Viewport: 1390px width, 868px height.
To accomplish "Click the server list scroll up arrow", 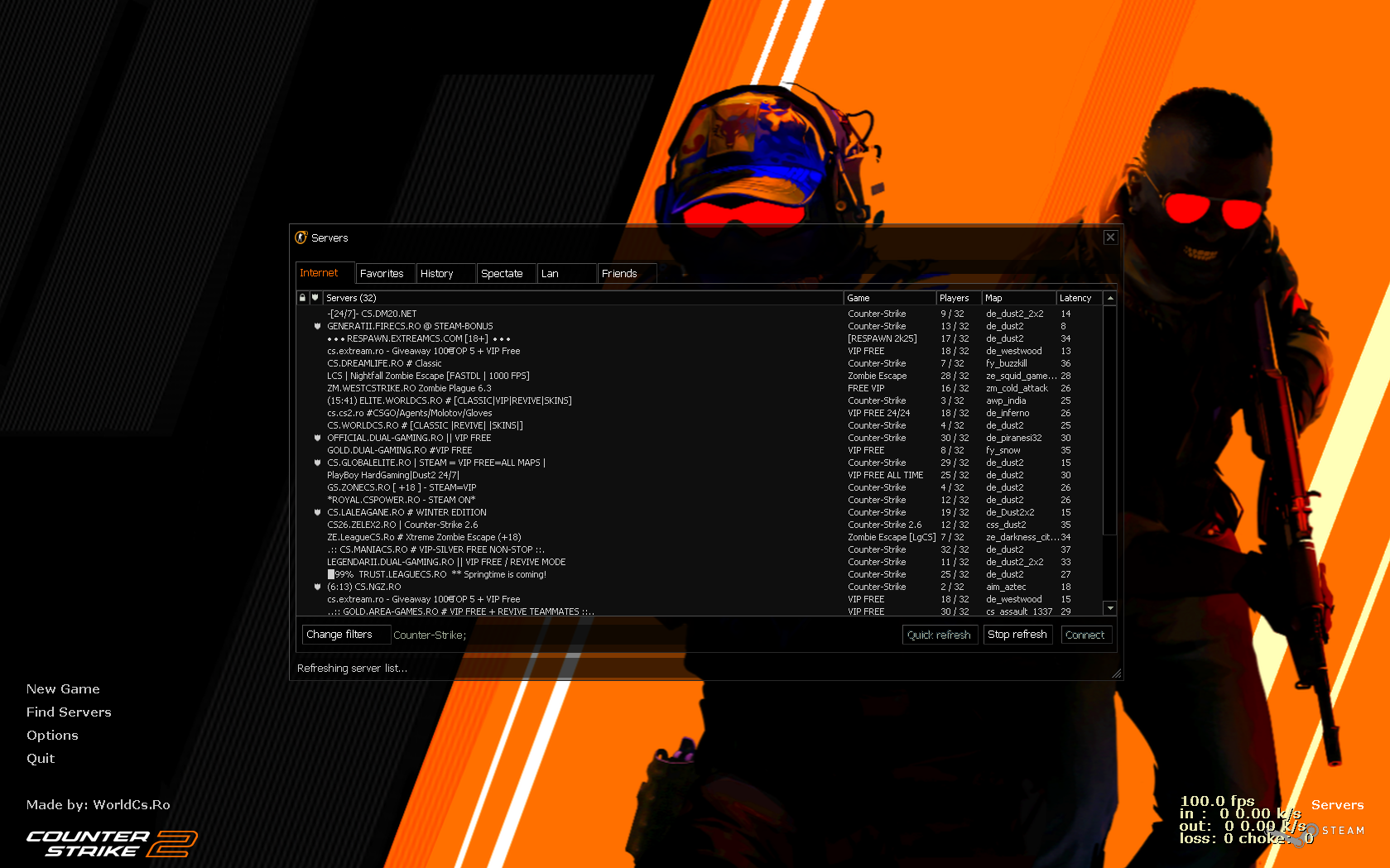I will 1110,298.
